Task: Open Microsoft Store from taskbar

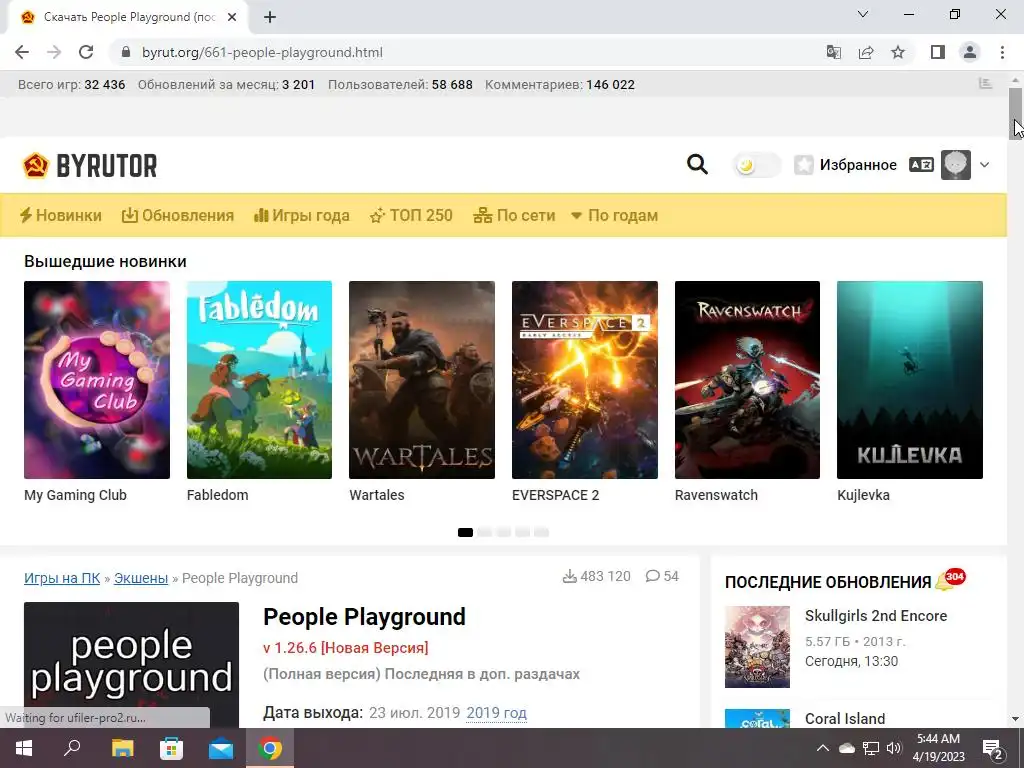Action: [172, 748]
